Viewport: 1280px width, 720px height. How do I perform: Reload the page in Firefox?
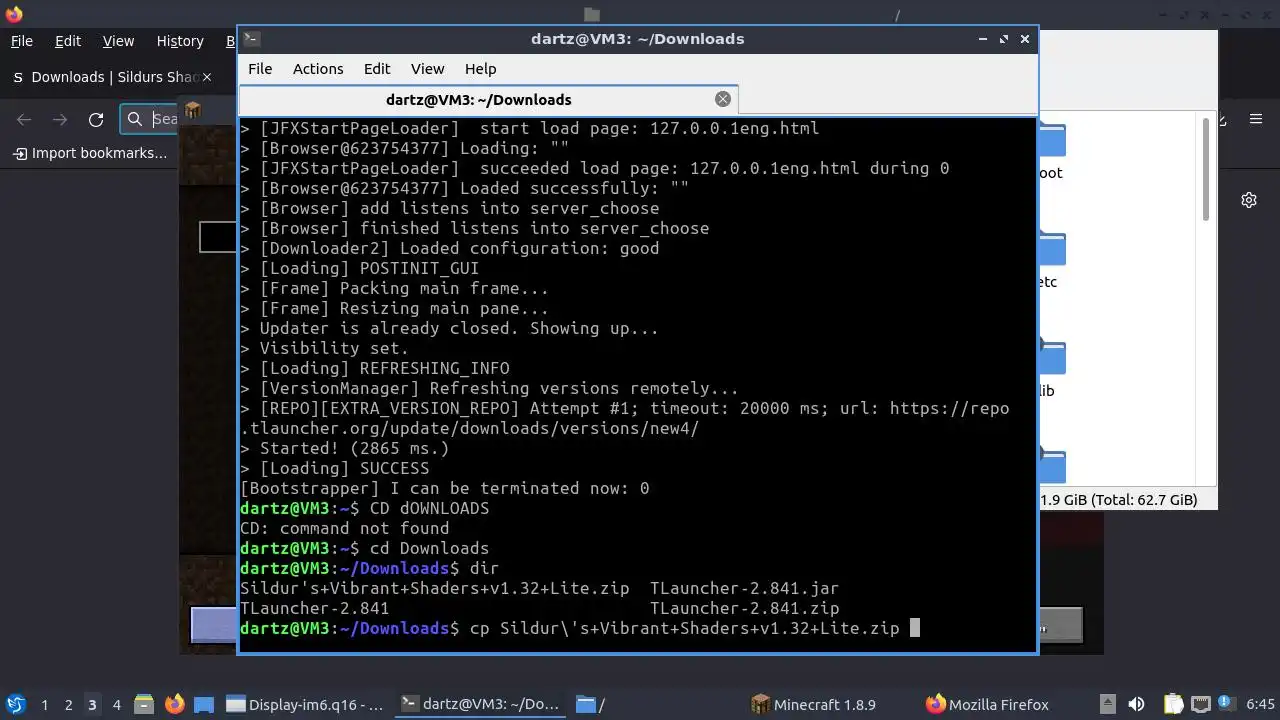point(96,119)
